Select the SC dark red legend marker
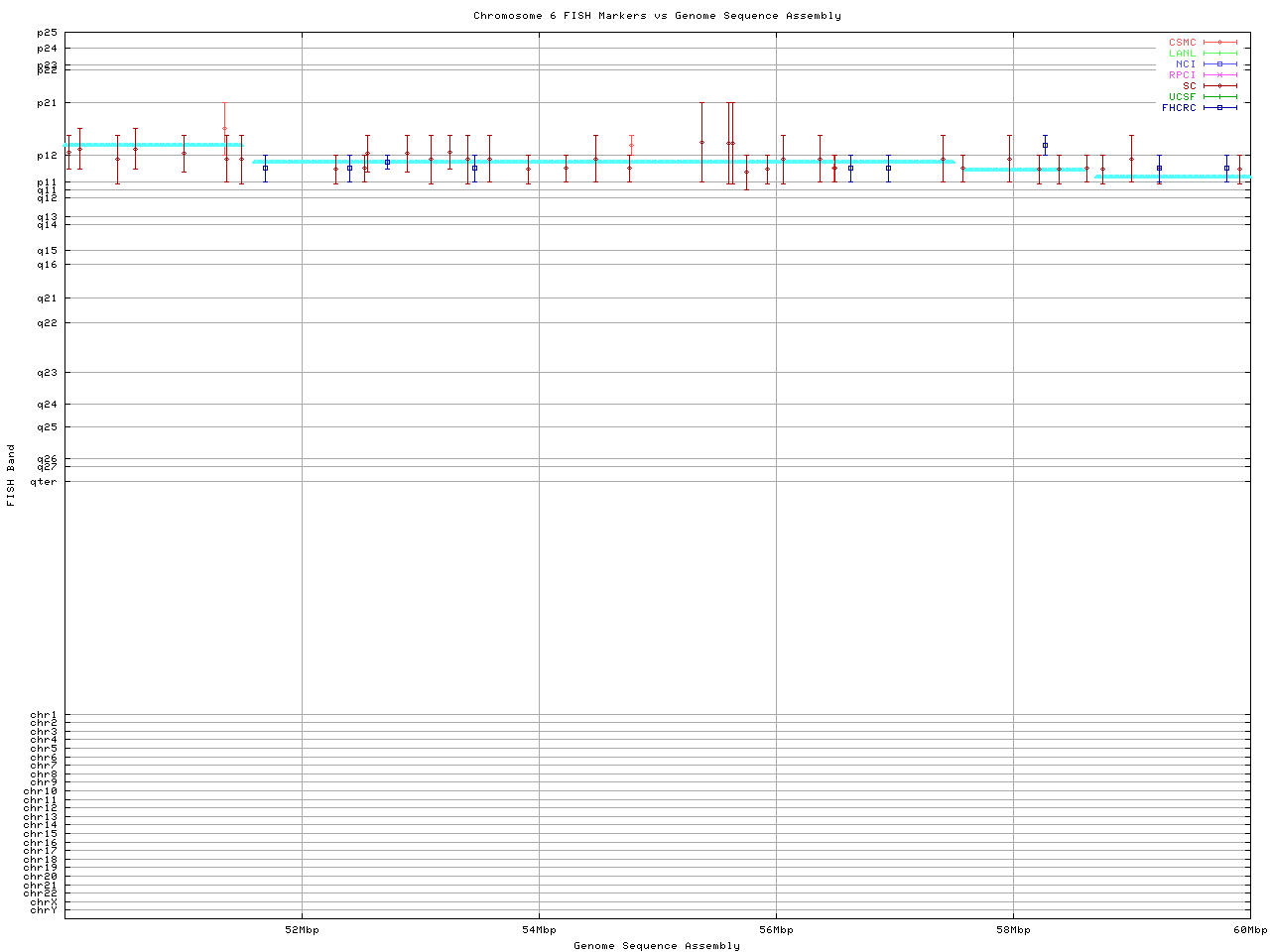This screenshot has width=1270, height=952. coord(1219,86)
